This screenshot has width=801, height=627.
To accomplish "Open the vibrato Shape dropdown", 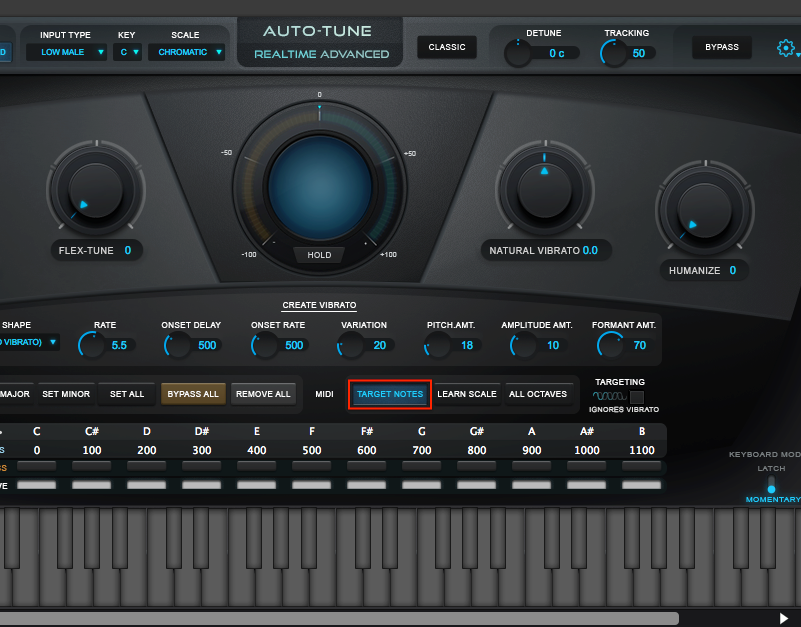I will [30, 342].
